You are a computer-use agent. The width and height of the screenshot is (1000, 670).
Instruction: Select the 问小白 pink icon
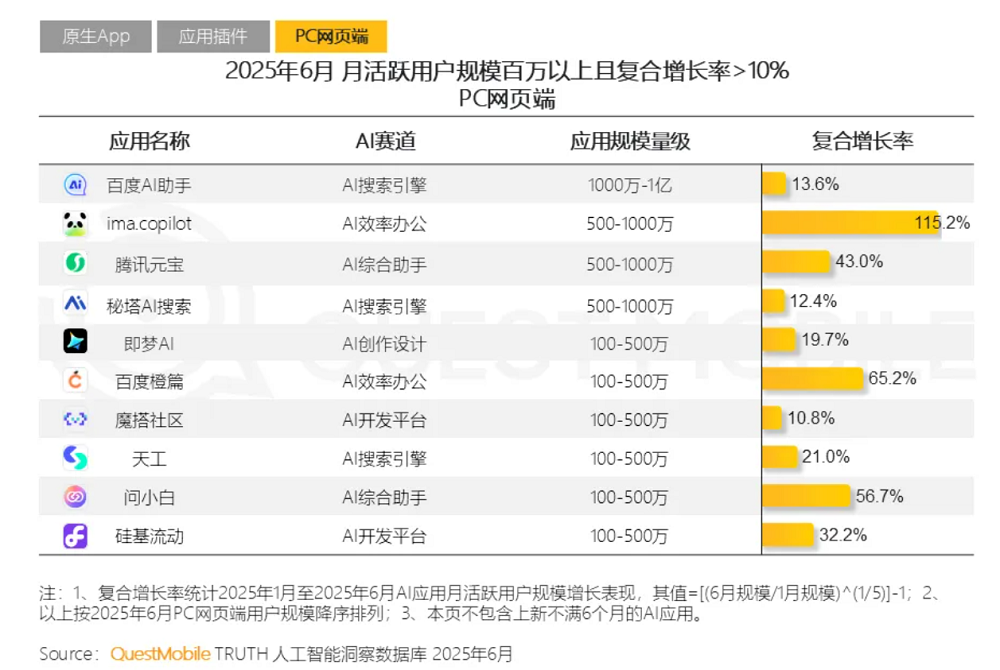76,497
